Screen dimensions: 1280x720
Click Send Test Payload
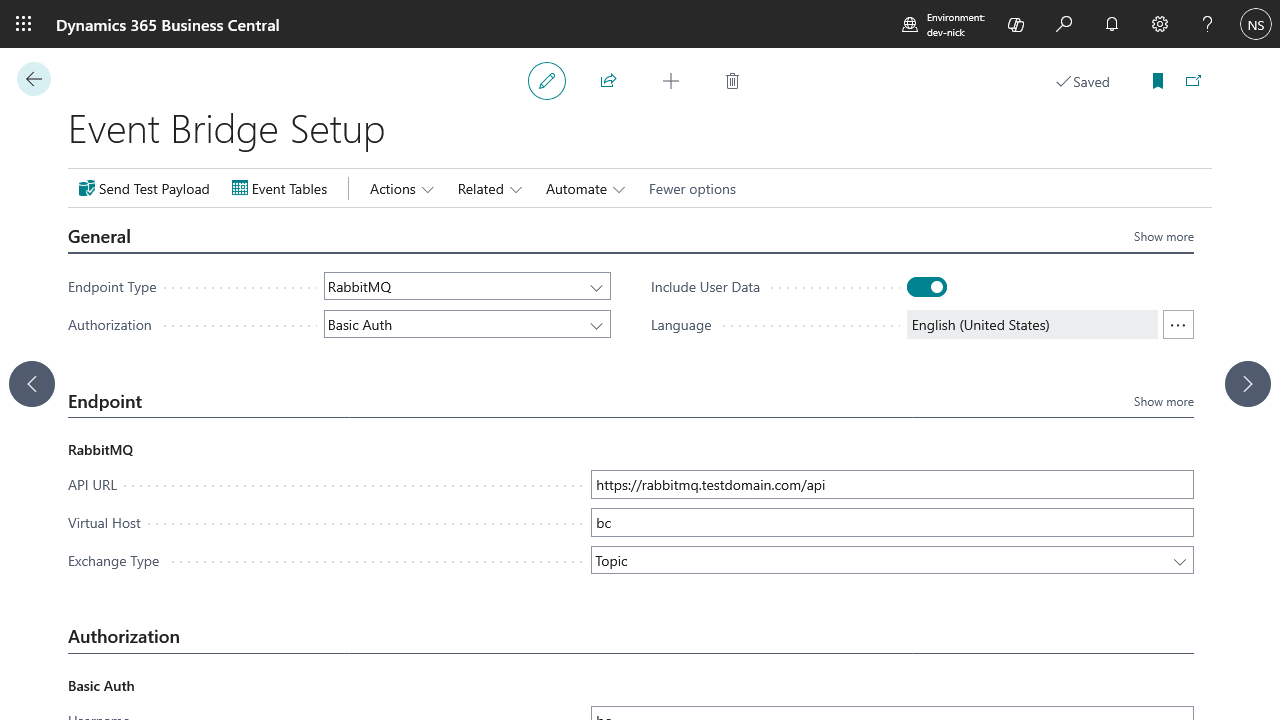[144, 189]
